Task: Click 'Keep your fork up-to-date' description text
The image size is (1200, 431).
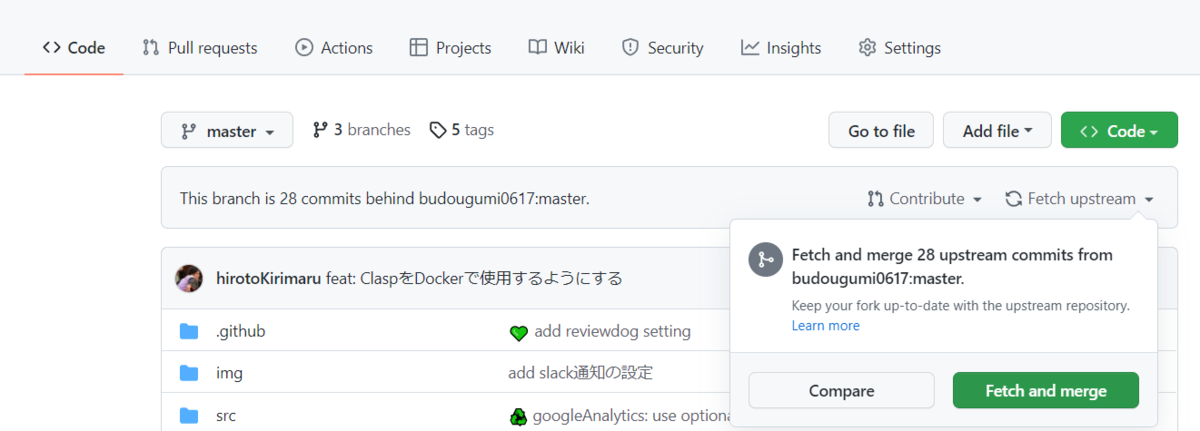Action: pos(960,306)
